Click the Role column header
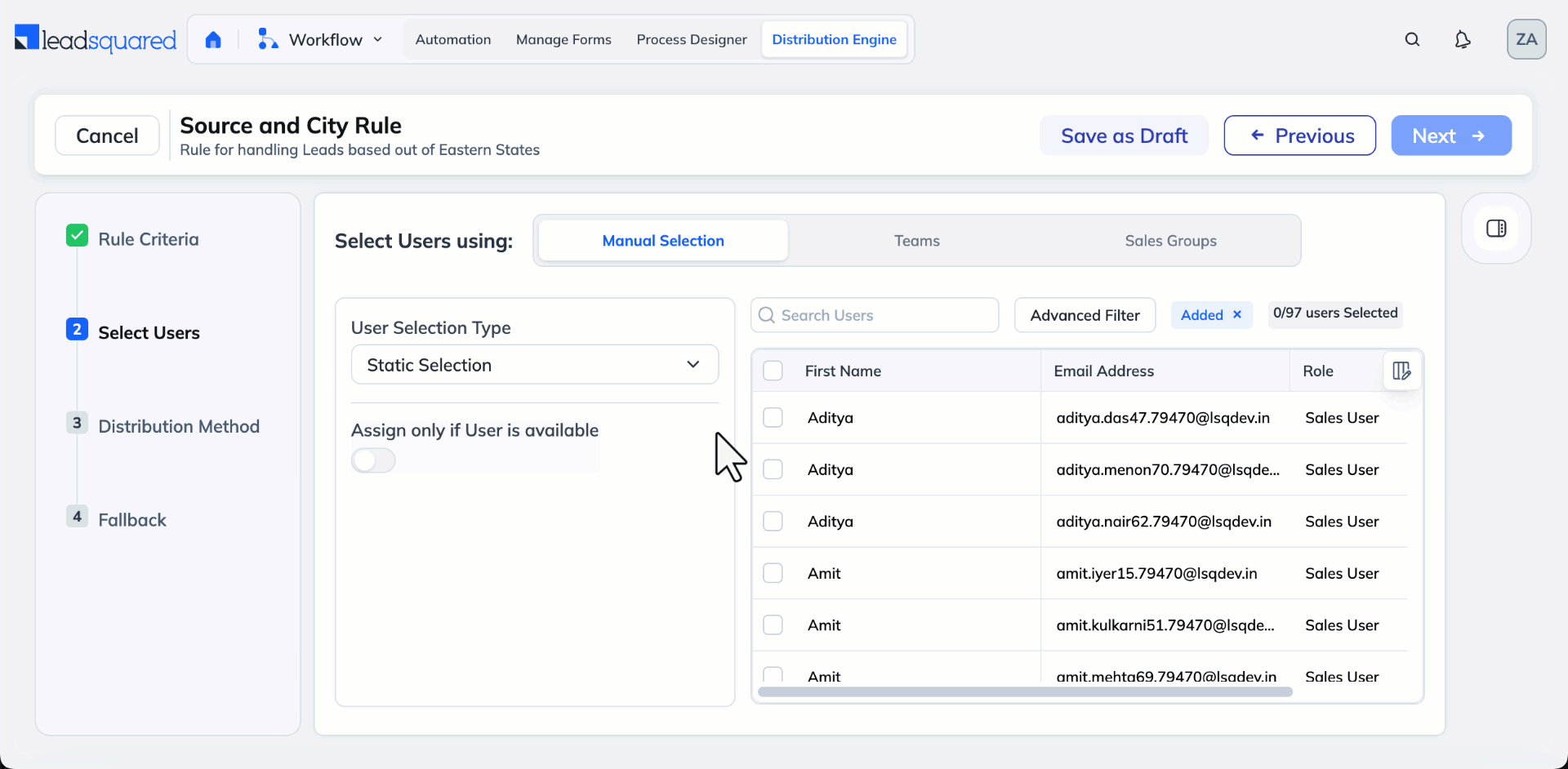This screenshot has height=769, width=1568. pyautogui.click(x=1317, y=371)
